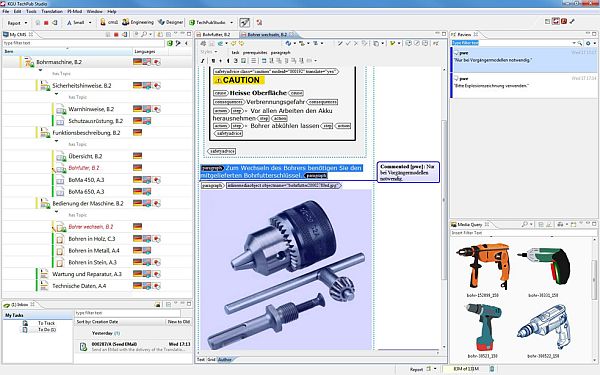Collapse the Bedienung der Maschine has Topic expander

tap(57, 212)
